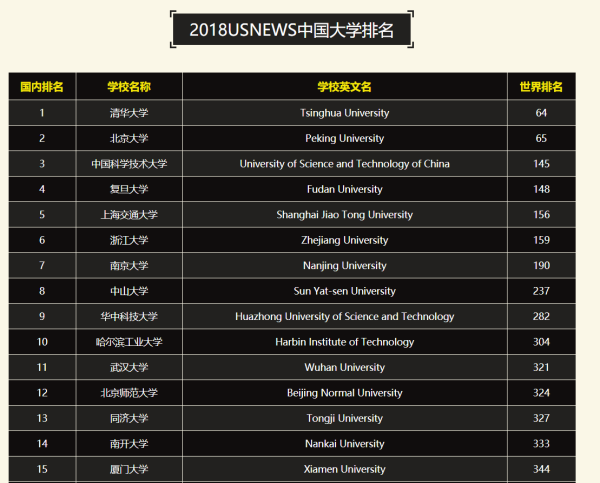This screenshot has height=483, width=600.
Task: Click world rank value 324
Action: coord(541,393)
